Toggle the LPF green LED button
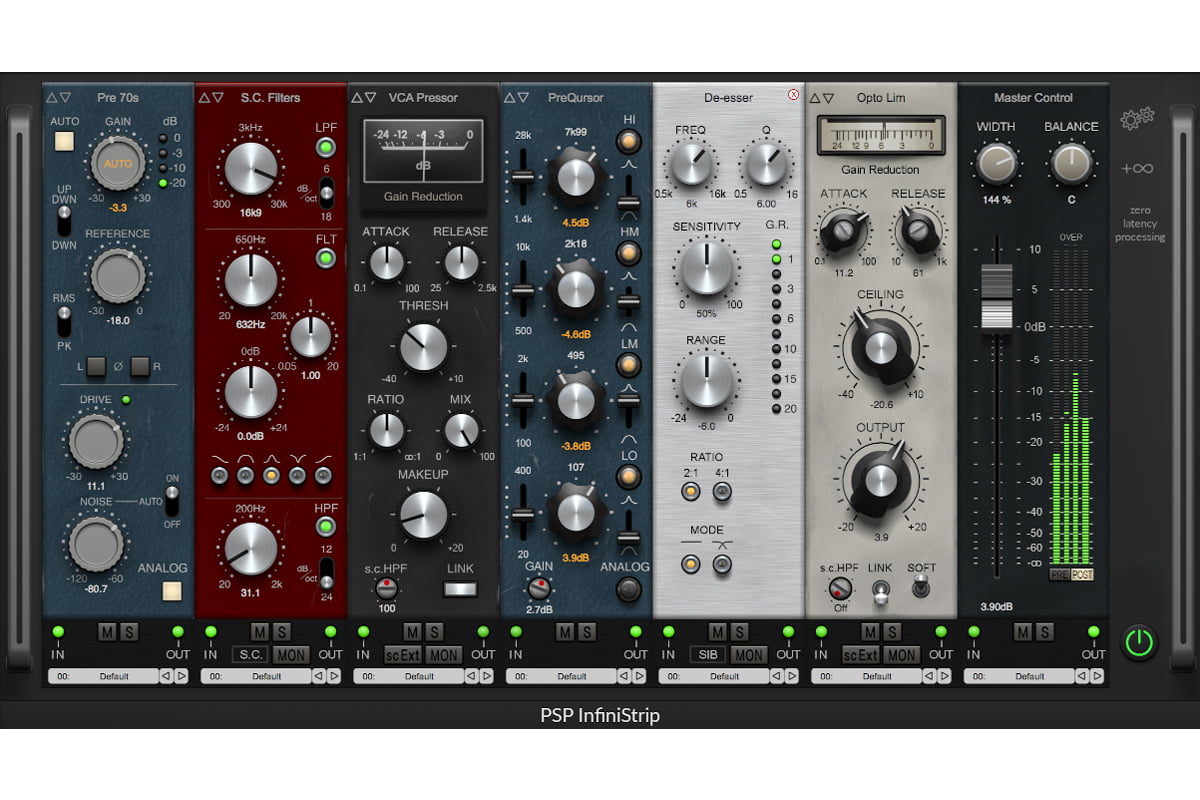Viewport: 1200px width, 800px height. click(326, 149)
